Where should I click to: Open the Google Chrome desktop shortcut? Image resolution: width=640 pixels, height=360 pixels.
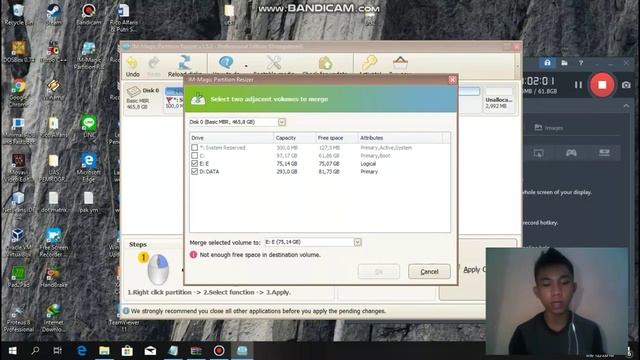pos(18,93)
